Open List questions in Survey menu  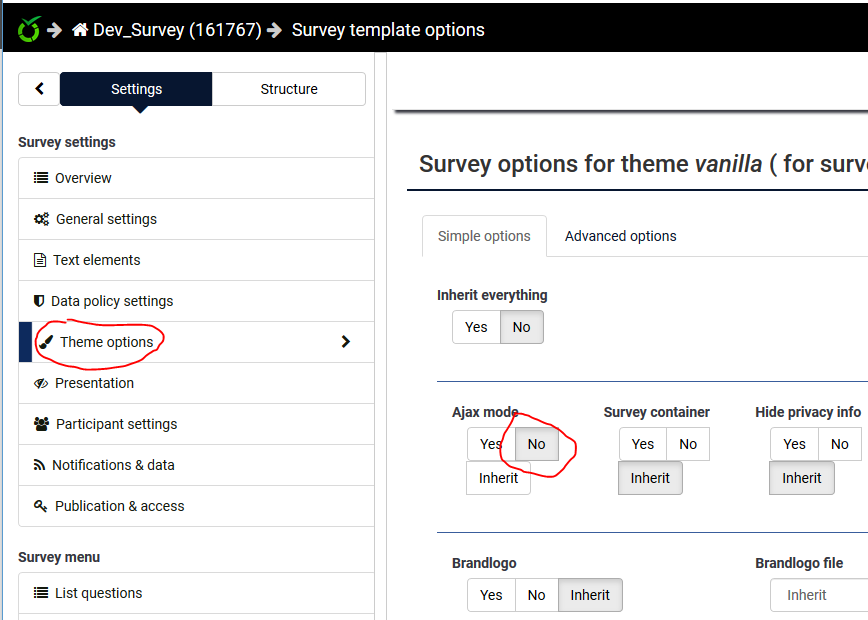point(98,593)
